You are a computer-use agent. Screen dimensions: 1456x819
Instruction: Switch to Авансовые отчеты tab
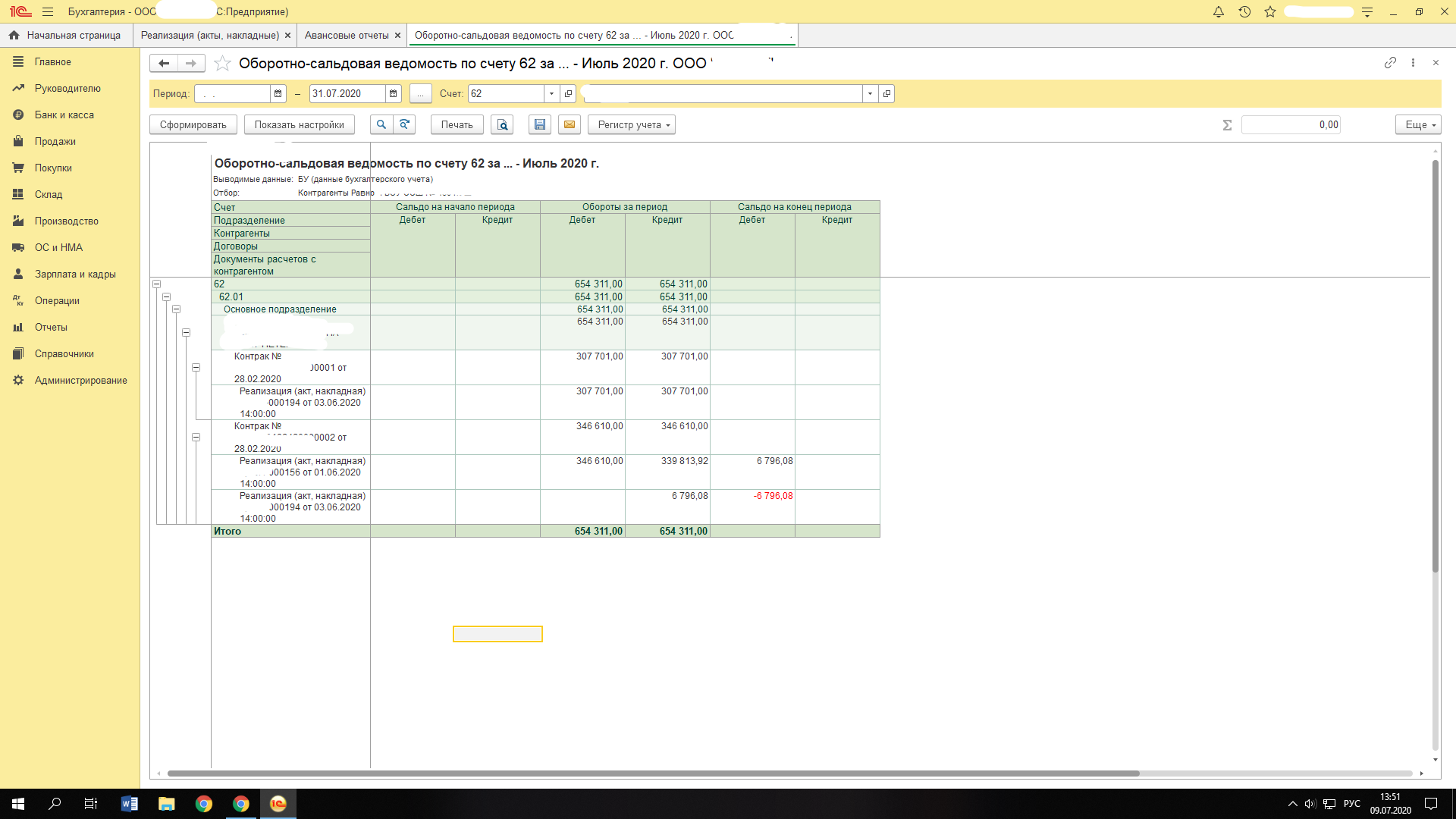(347, 36)
